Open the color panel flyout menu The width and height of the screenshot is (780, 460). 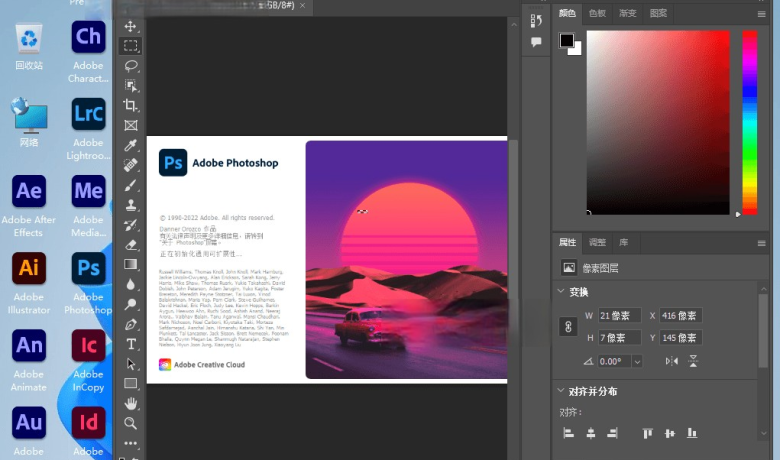click(762, 14)
